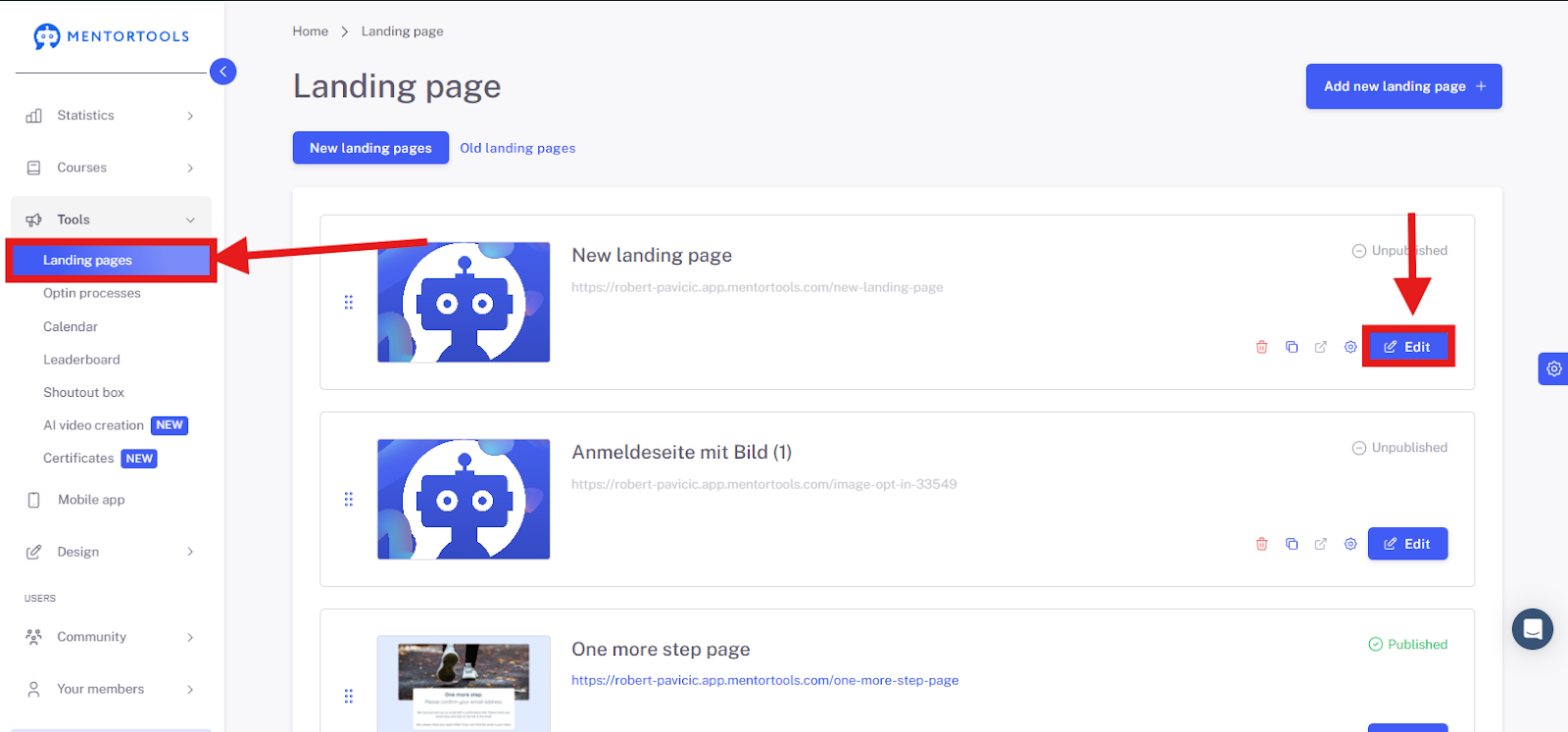Image resolution: width=1568 pixels, height=732 pixels.
Task: Click the Tools megaphone icon
Action: [x=34, y=220]
